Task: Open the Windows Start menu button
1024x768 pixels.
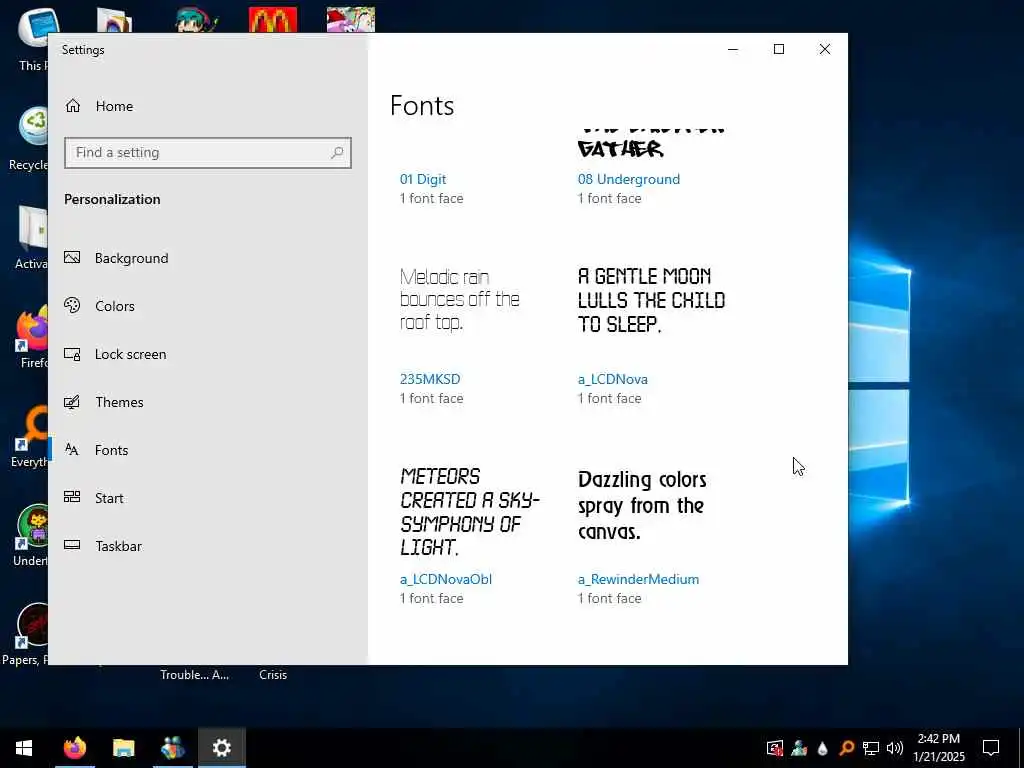Action: point(24,748)
